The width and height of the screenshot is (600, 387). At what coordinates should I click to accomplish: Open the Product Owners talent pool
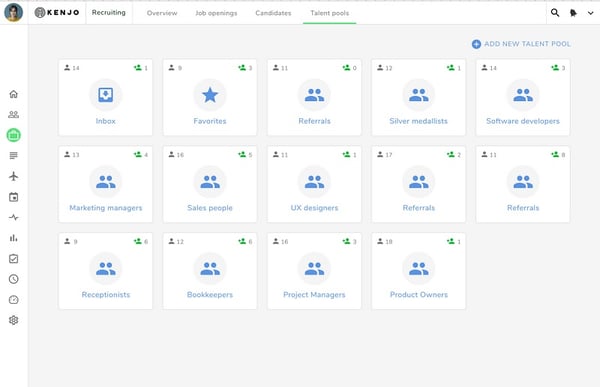pos(419,271)
